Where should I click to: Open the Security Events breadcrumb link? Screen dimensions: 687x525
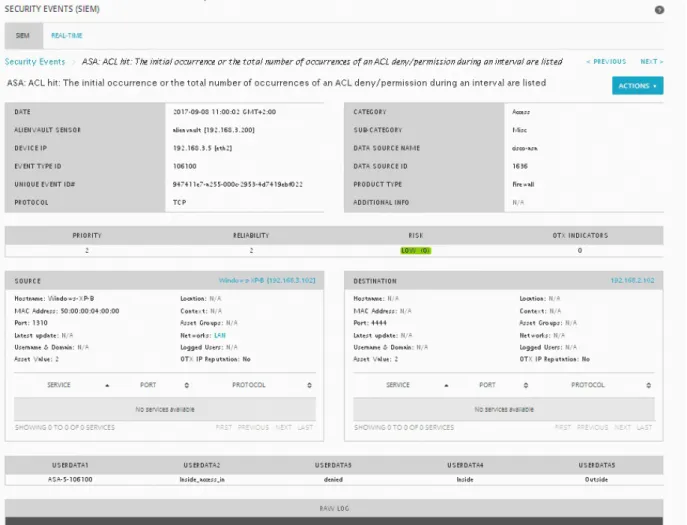(x=35, y=62)
